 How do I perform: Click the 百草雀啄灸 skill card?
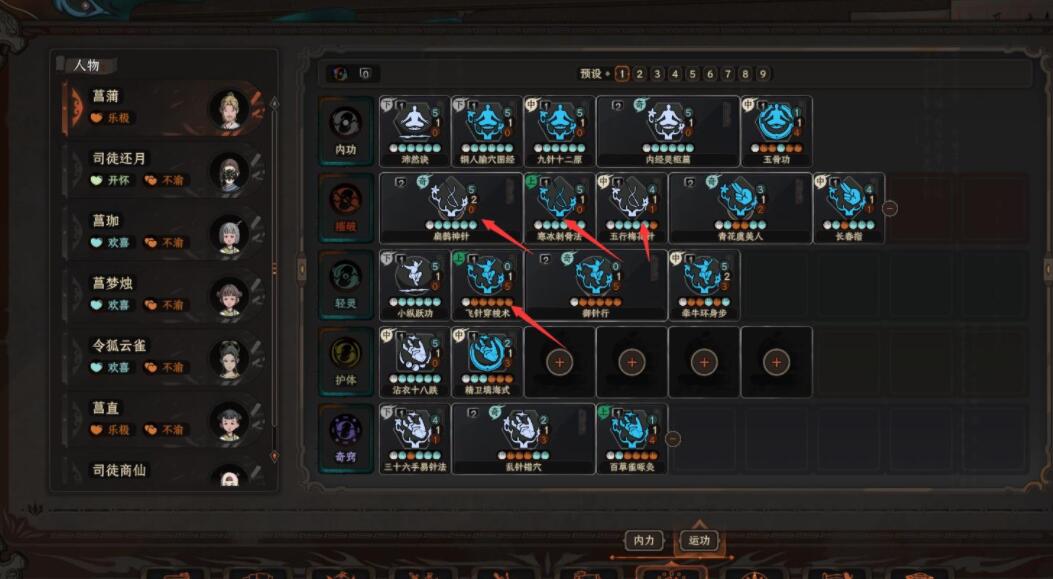click(631, 439)
